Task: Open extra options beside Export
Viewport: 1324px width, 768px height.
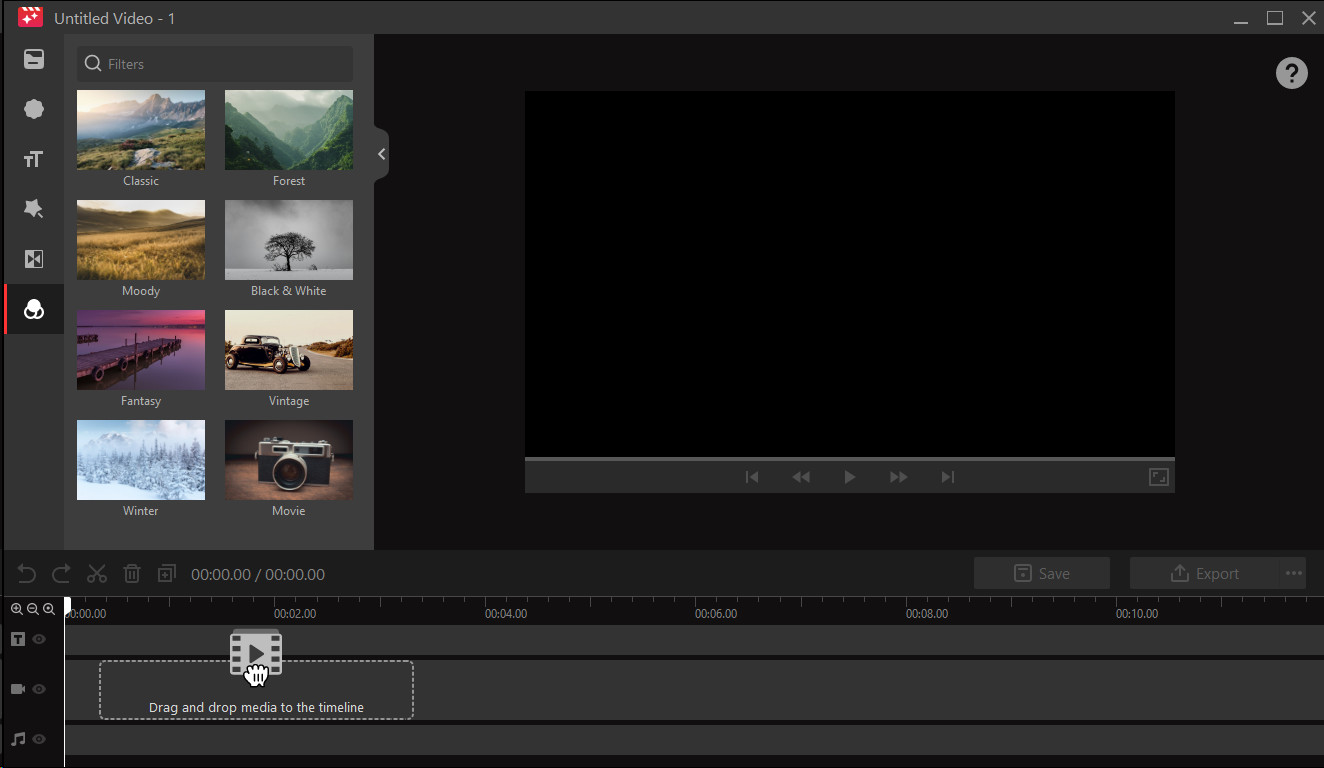Action: 1292,573
